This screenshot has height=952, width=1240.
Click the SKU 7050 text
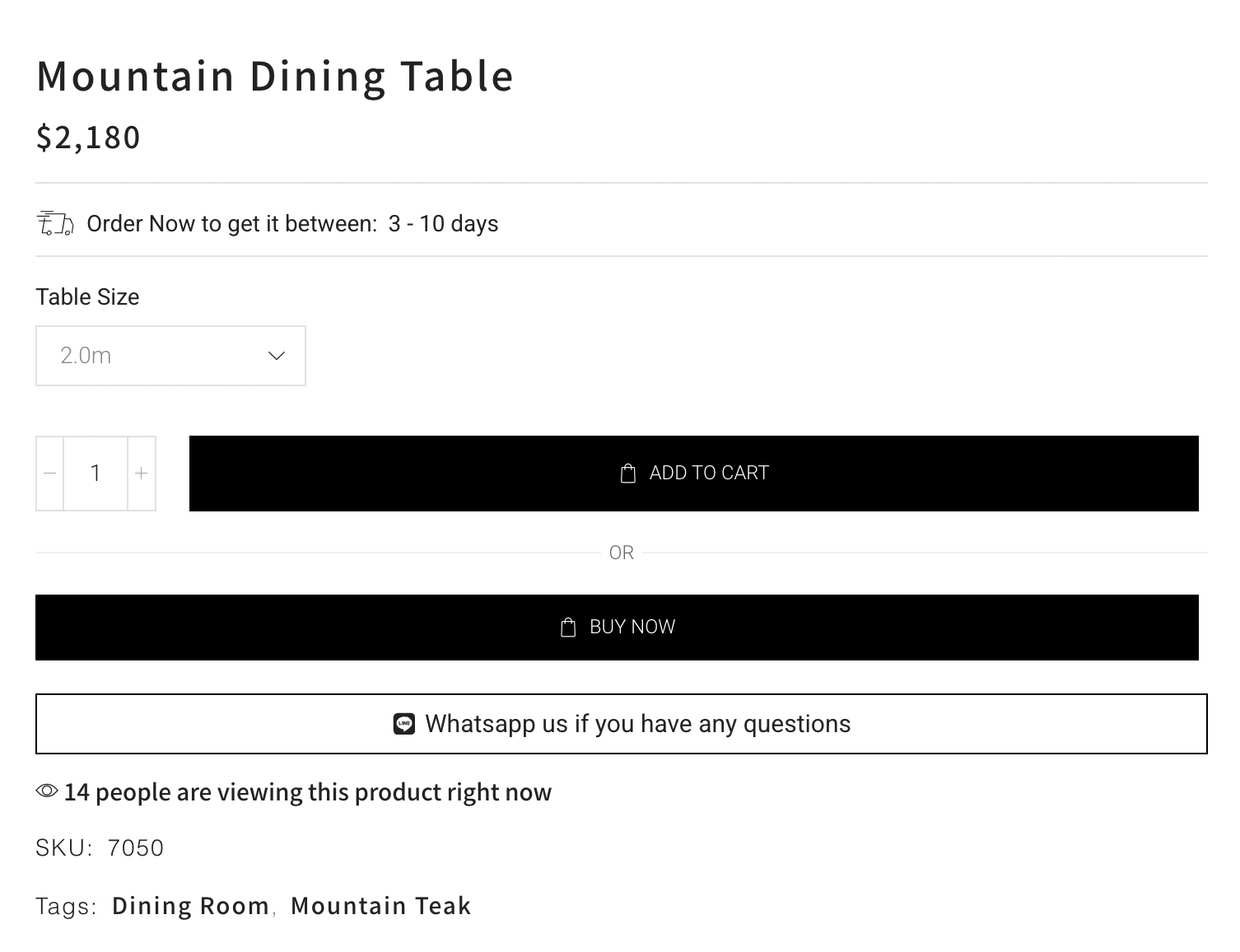[x=100, y=847]
